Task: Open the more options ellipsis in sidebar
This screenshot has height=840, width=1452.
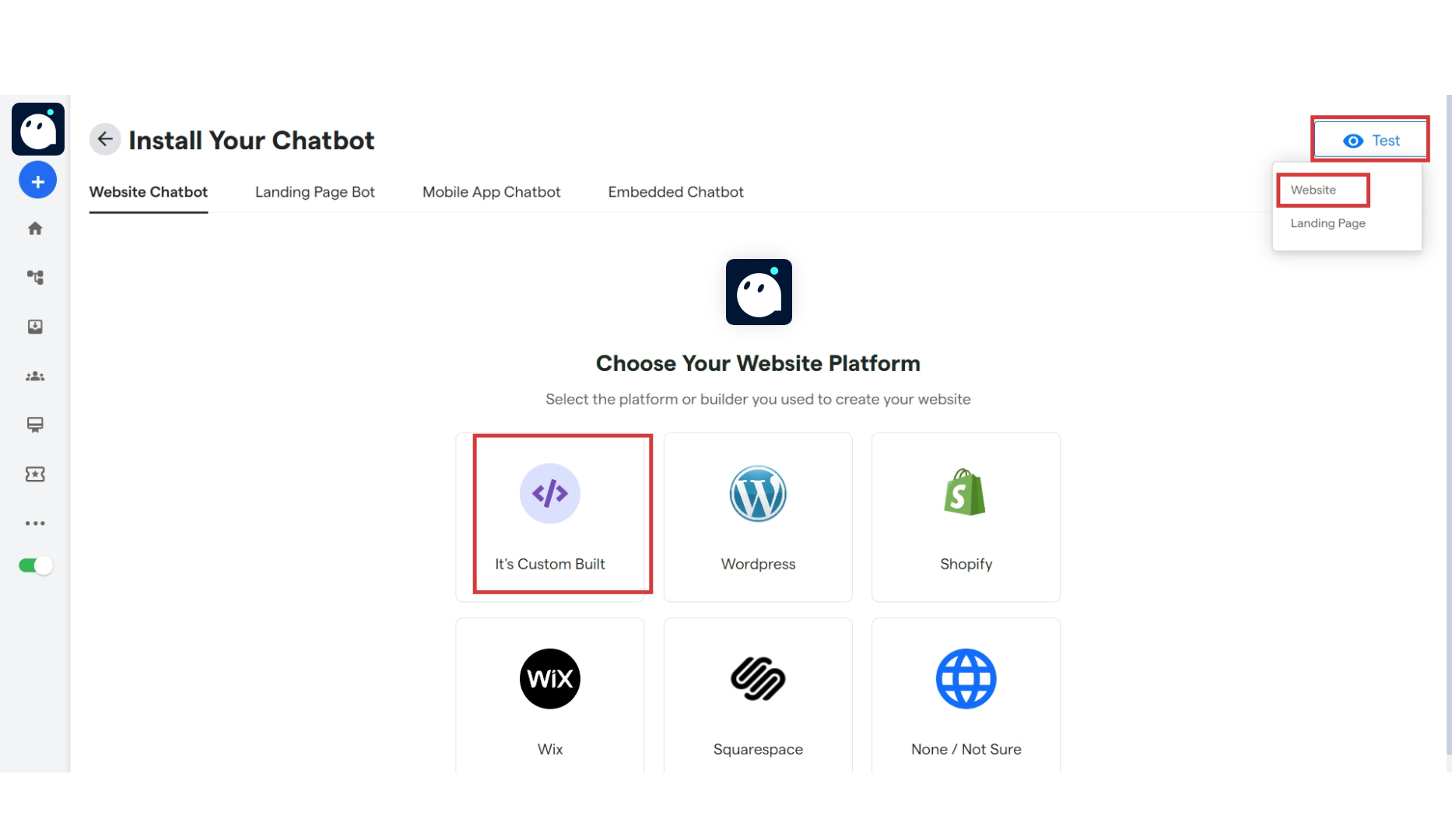Action: 35,523
